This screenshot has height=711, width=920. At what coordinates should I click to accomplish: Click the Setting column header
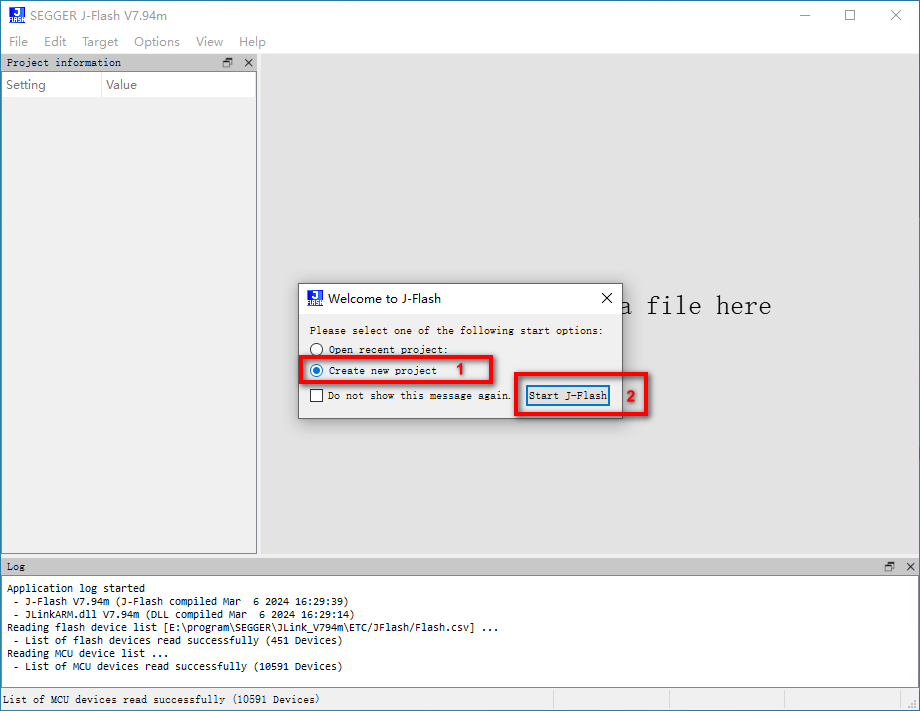(x=52, y=85)
